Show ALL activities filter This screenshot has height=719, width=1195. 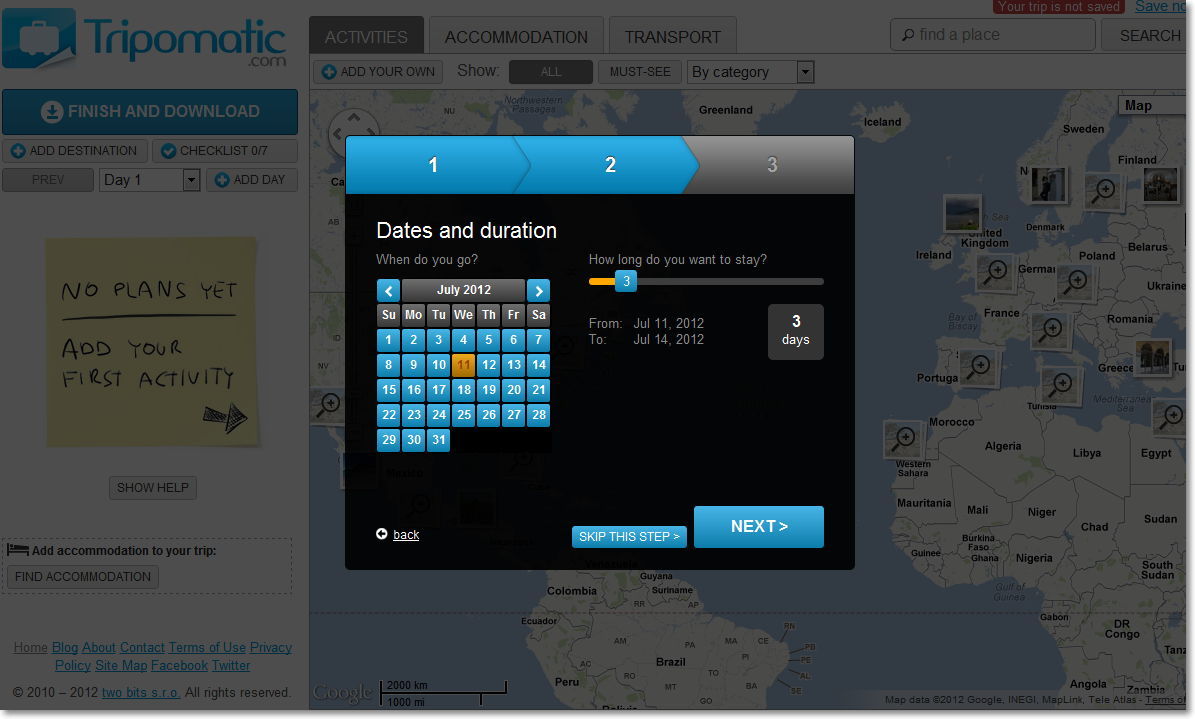coord(550,72)
